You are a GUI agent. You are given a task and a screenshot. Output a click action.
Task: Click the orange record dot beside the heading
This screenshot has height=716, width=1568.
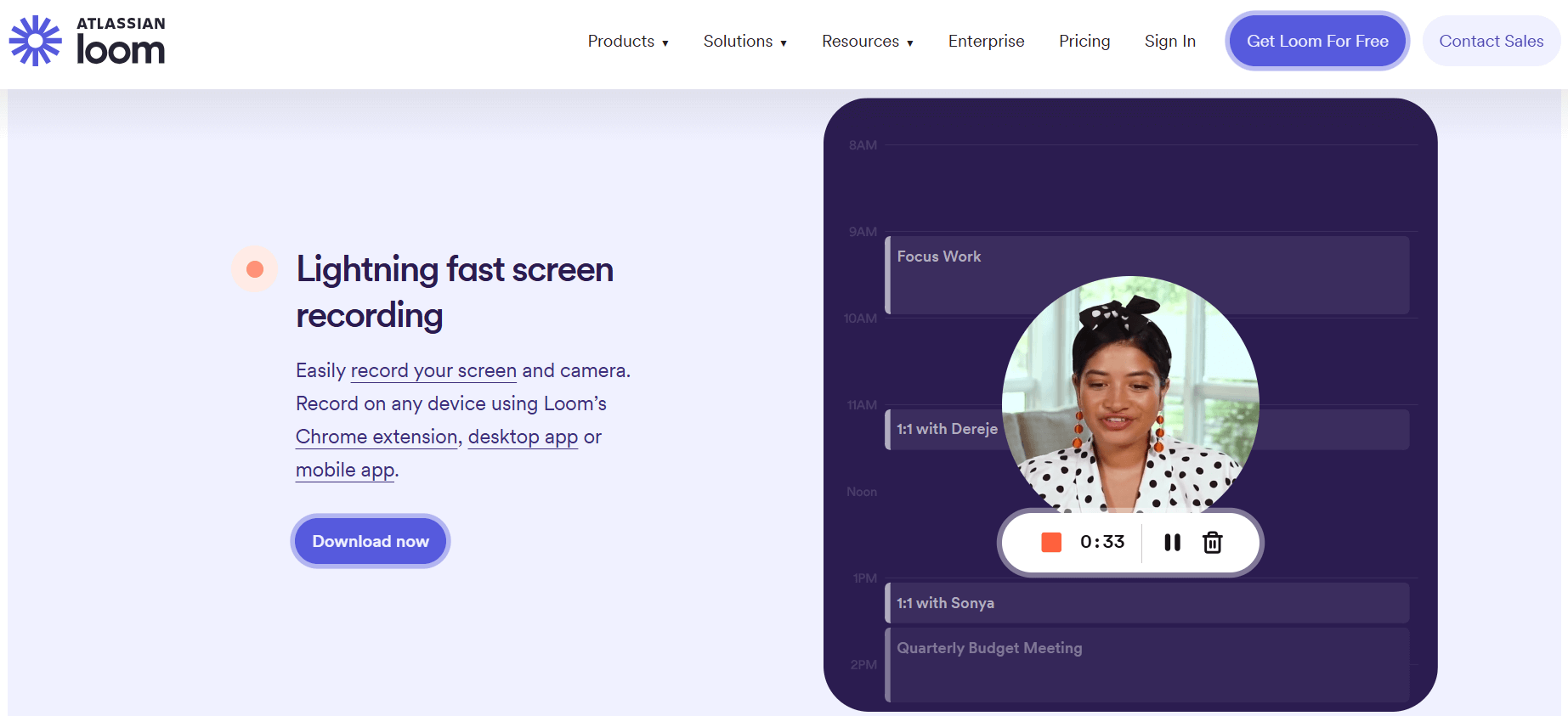(255, 269)
